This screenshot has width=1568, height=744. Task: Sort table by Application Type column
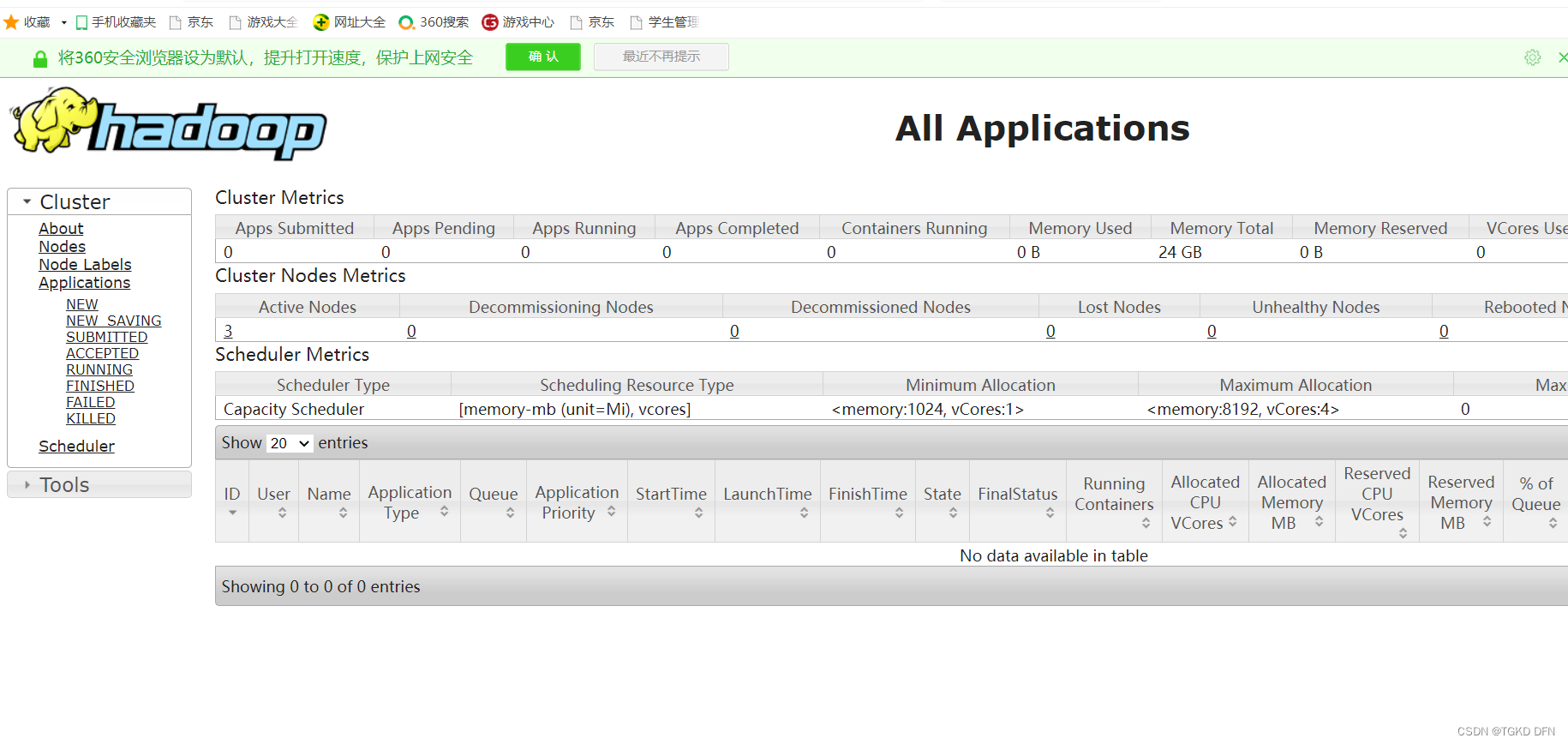(x=445, y=512)
